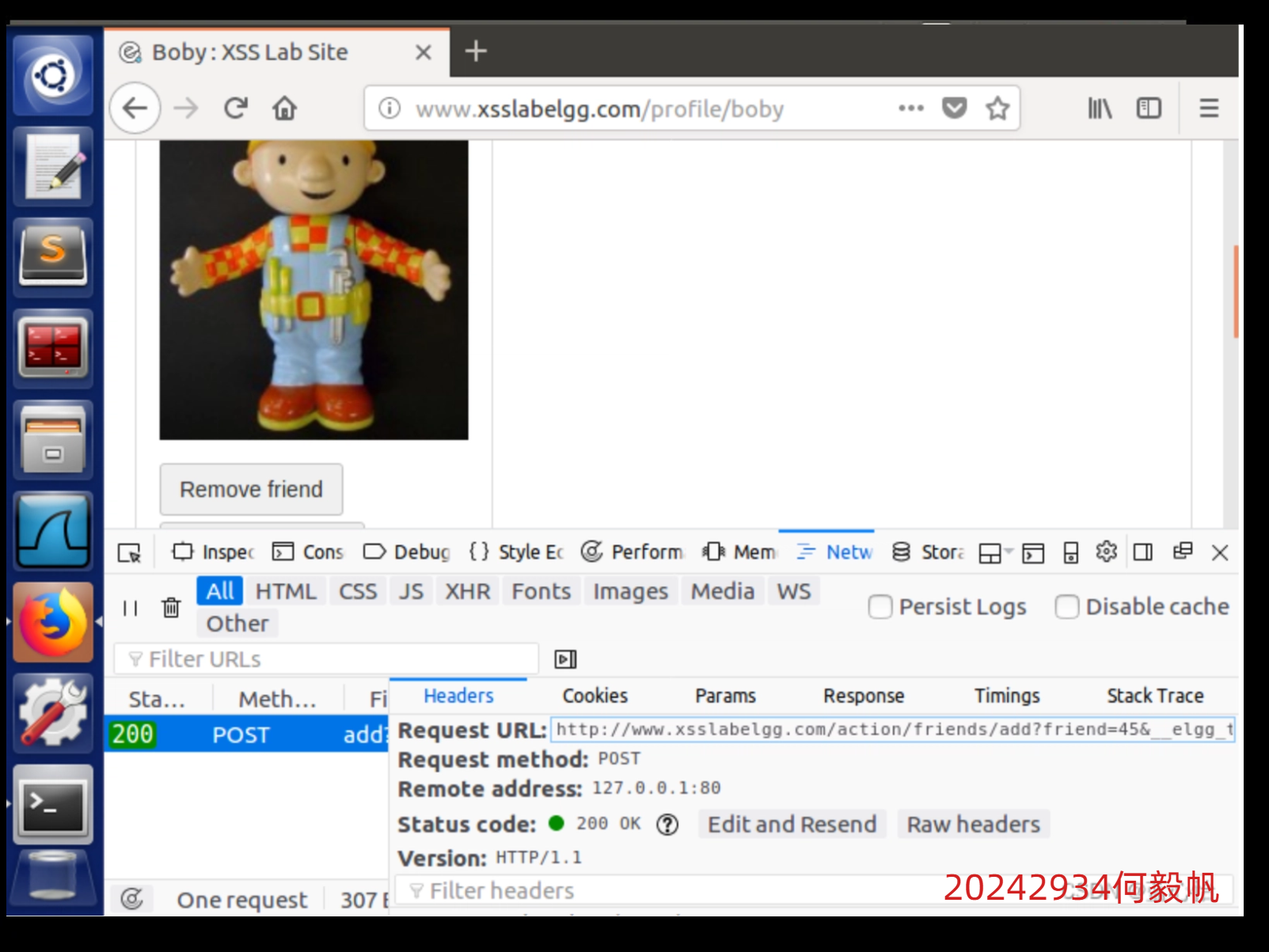Select the 200 POST request row
Screen dimensions: 1269x952
[247, 734]
